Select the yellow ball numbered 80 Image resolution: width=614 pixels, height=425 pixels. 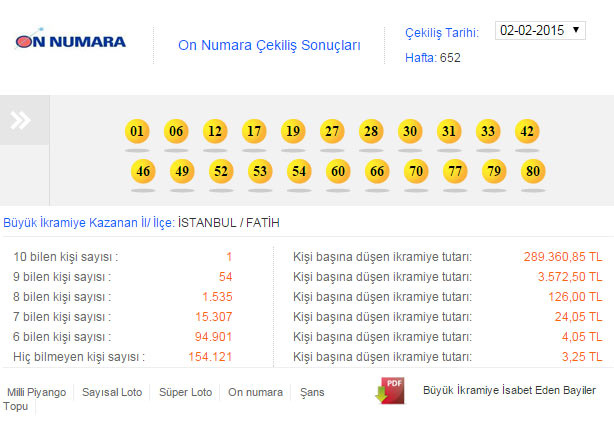pos(533,171)
